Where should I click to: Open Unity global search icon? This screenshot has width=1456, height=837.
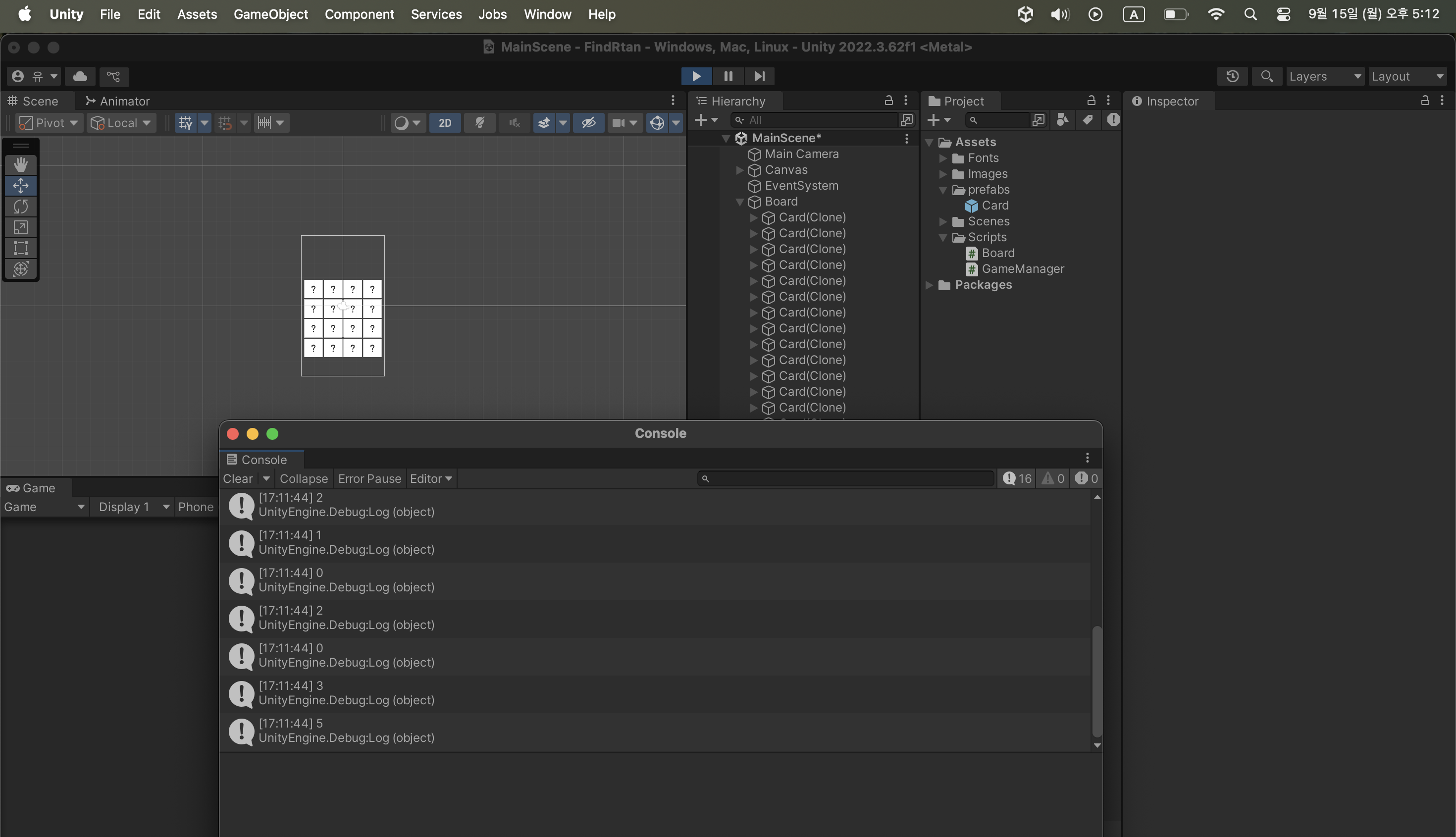click(1267, 76)
